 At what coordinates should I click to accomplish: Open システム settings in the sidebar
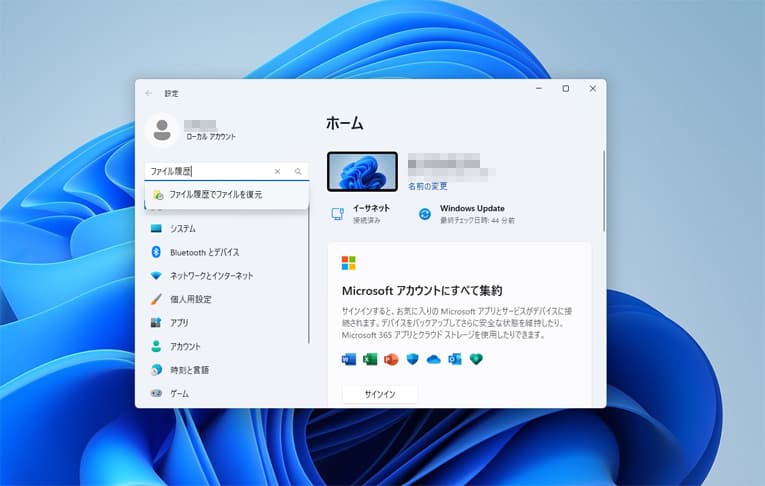click(x=182, y=228)
